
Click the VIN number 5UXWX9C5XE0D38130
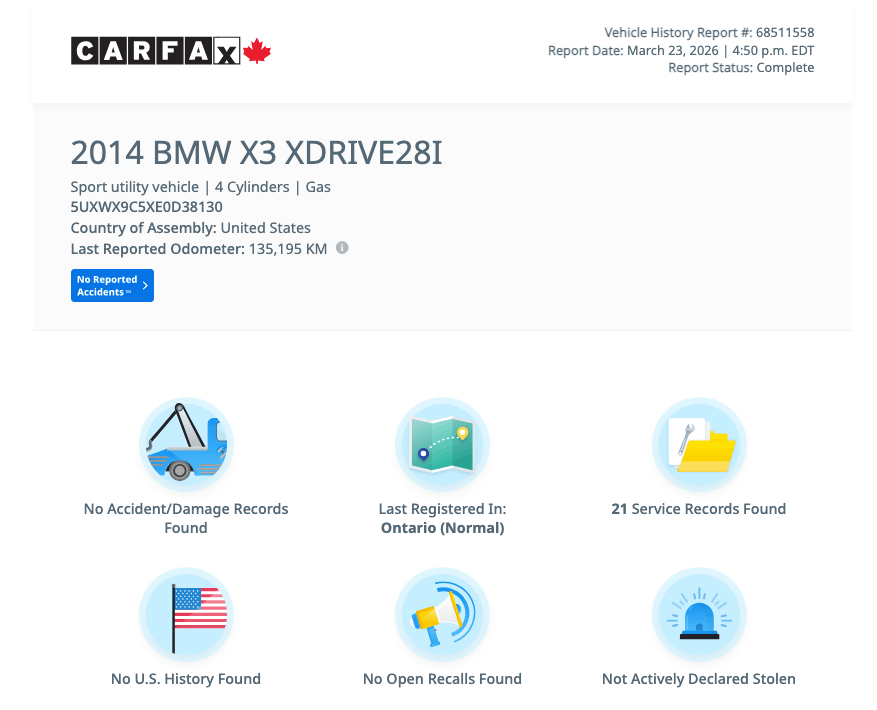pyautogui.click(x=146, y=207)
